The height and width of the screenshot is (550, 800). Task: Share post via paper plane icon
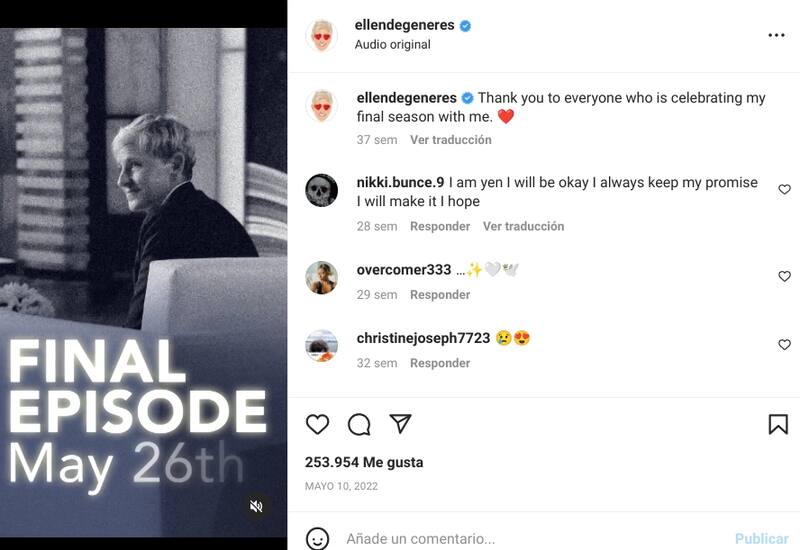coord(400,423)
